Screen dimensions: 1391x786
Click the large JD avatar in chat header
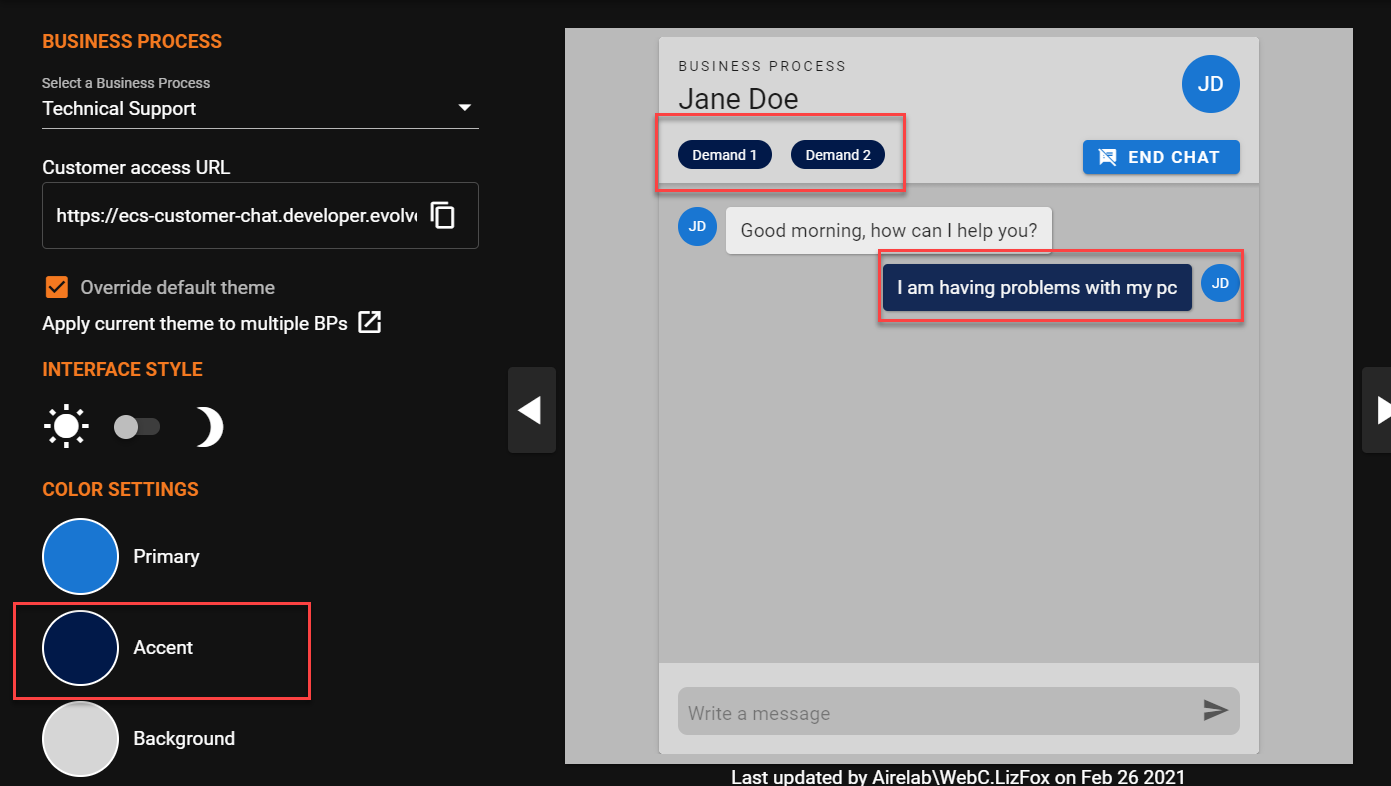1210,84
